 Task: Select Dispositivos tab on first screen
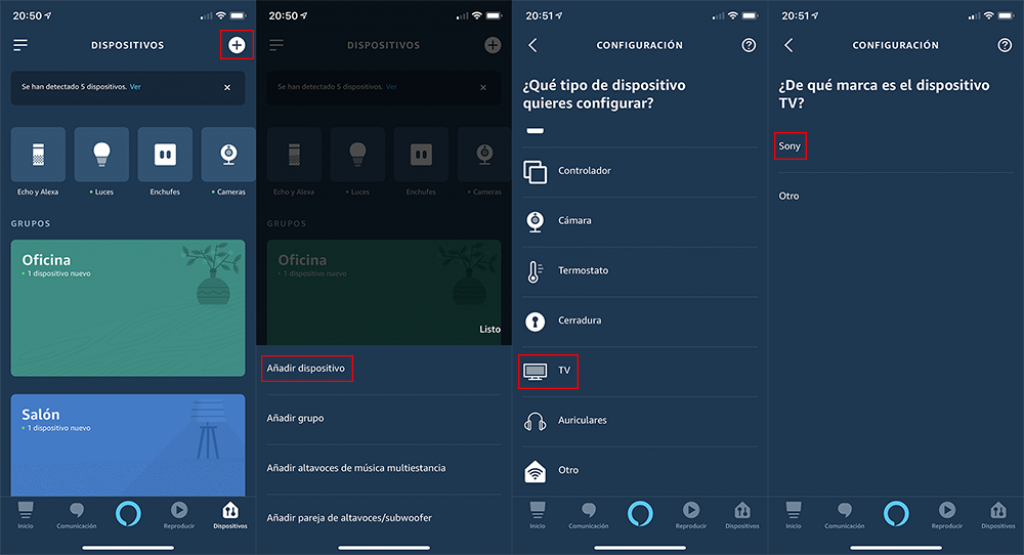click(230, 515)
